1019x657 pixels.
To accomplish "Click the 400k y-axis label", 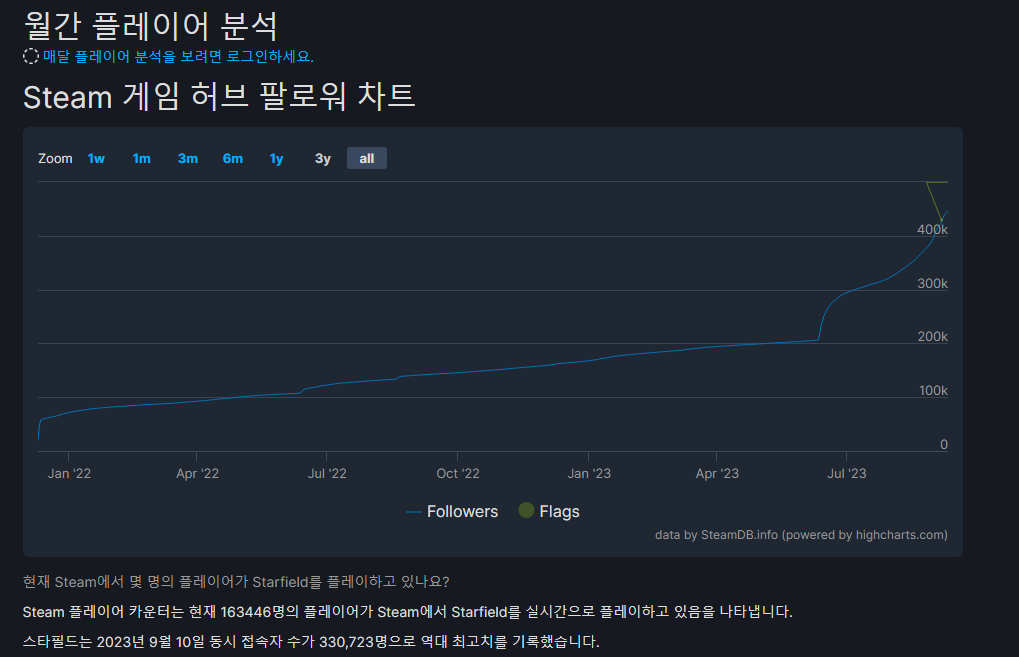I will (933, 229).
